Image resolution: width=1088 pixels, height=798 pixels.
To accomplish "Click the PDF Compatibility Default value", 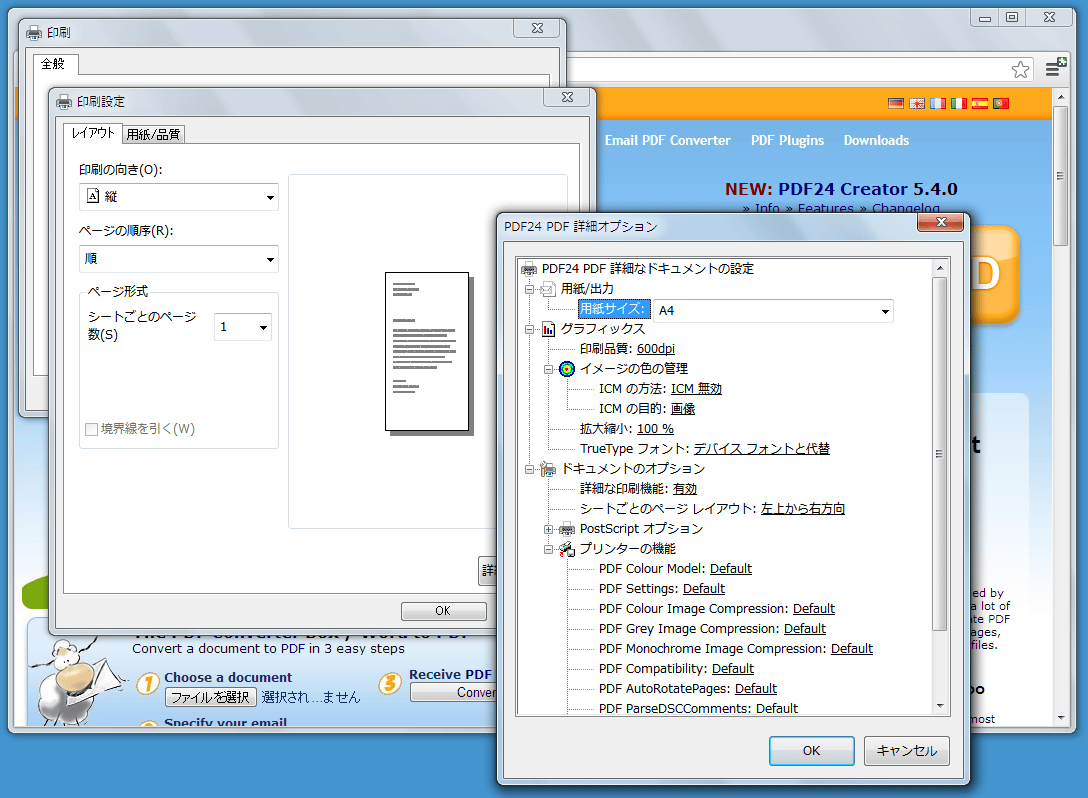I will click(x=733, y=669).
